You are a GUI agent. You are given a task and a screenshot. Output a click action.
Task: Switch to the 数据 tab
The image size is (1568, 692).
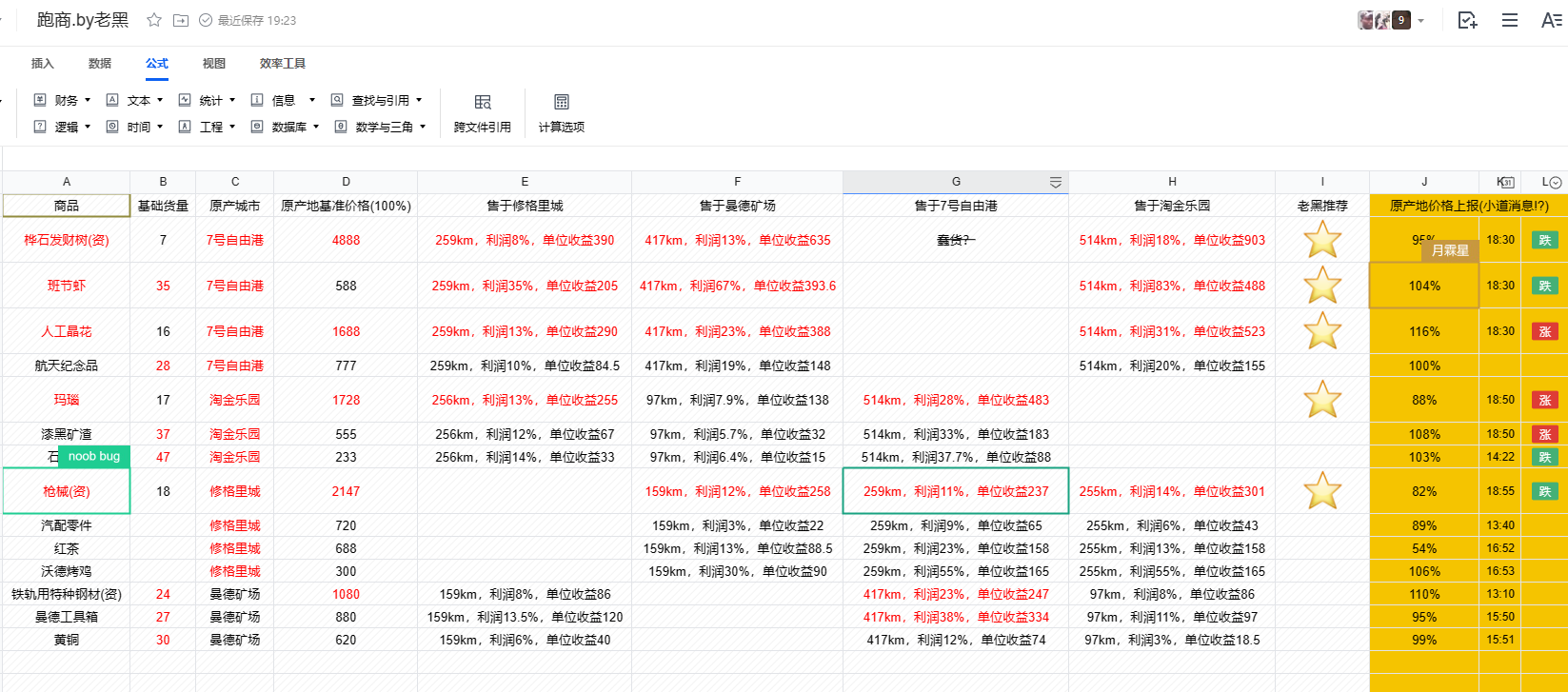[100, 64]
